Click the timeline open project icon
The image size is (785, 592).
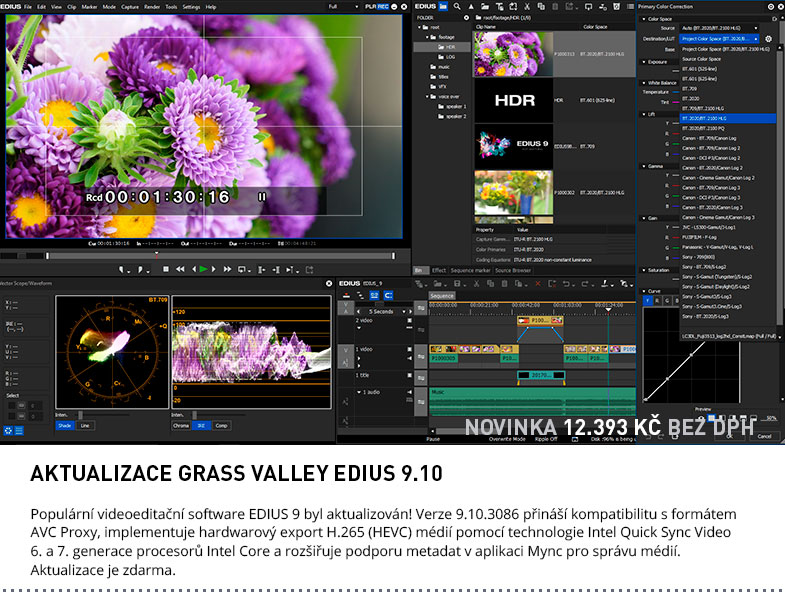coord(437,284)
